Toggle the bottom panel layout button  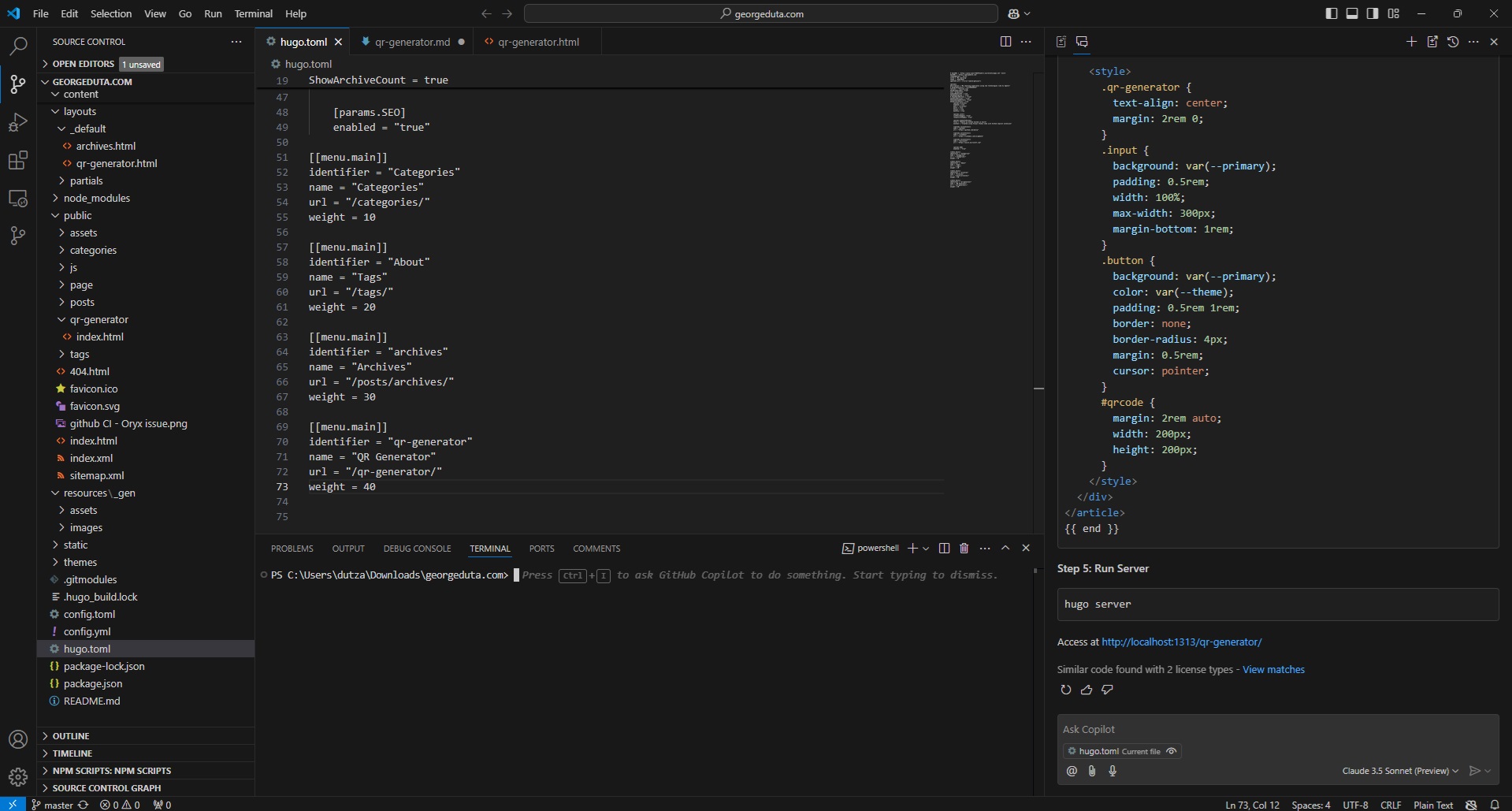(x=1352, y=13)
